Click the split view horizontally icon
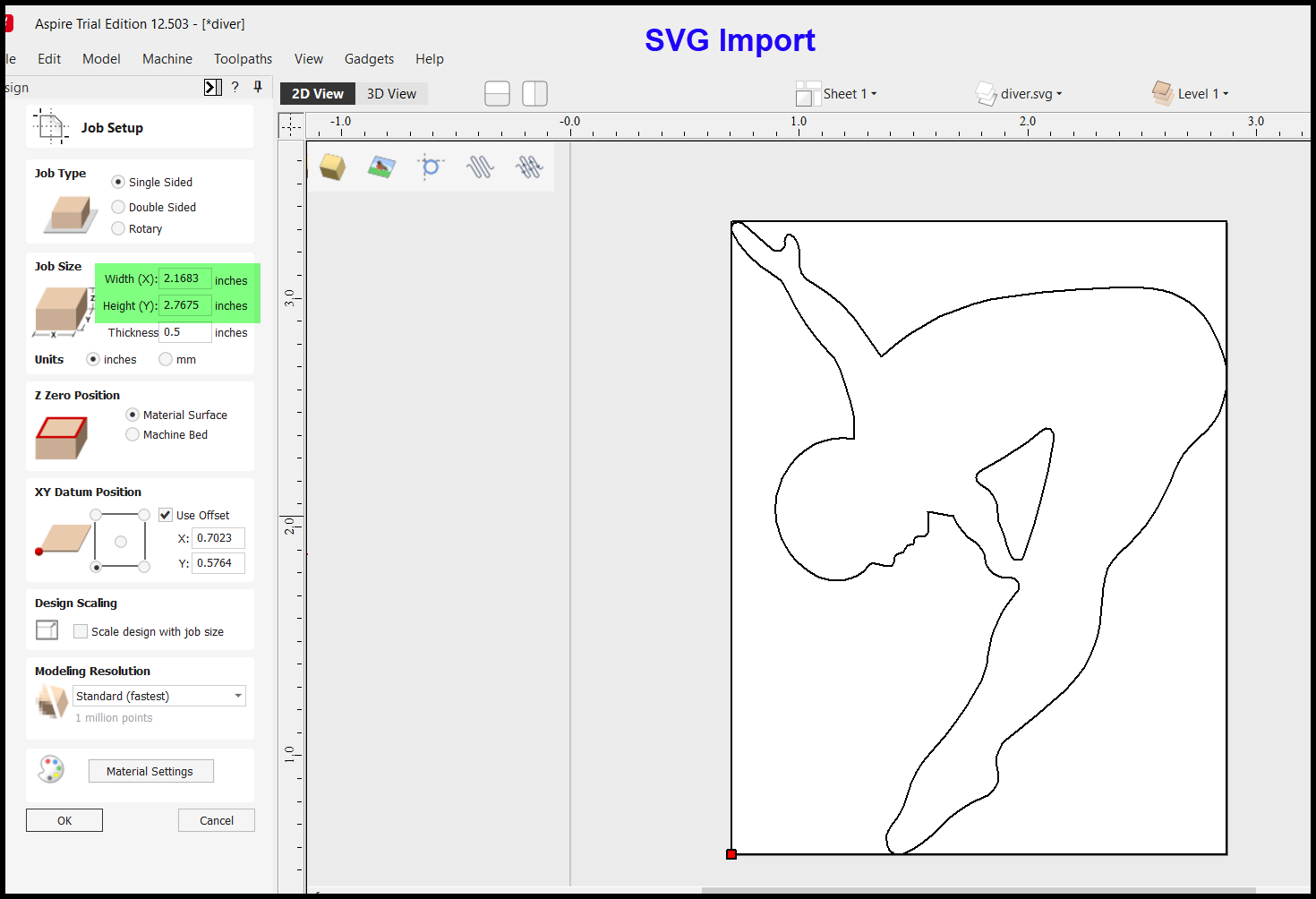 pyautogui.click(x=497, y=94)
